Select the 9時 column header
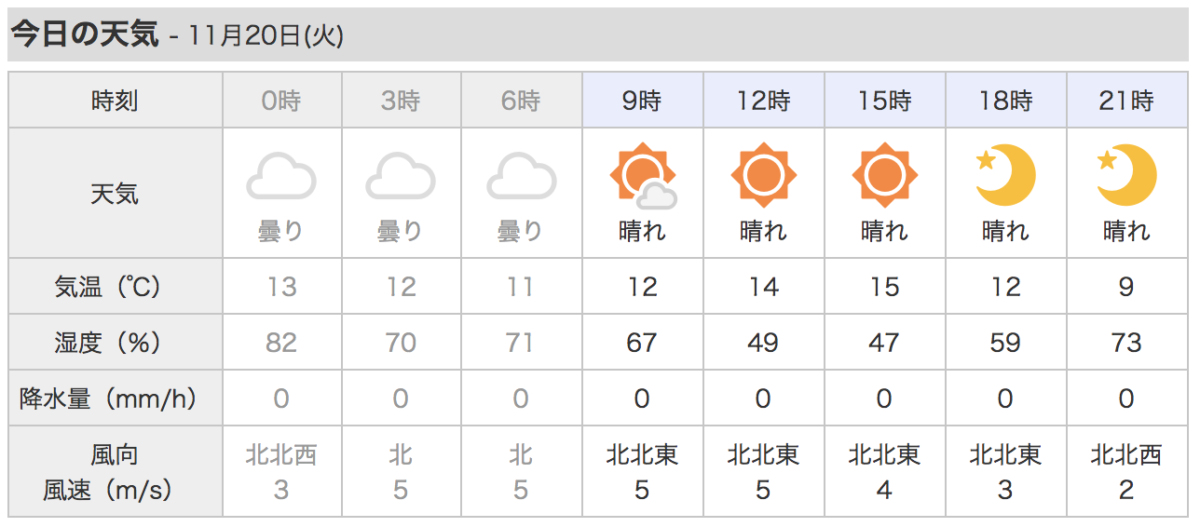The image size is (1200, 527). [x=642, y=101]
